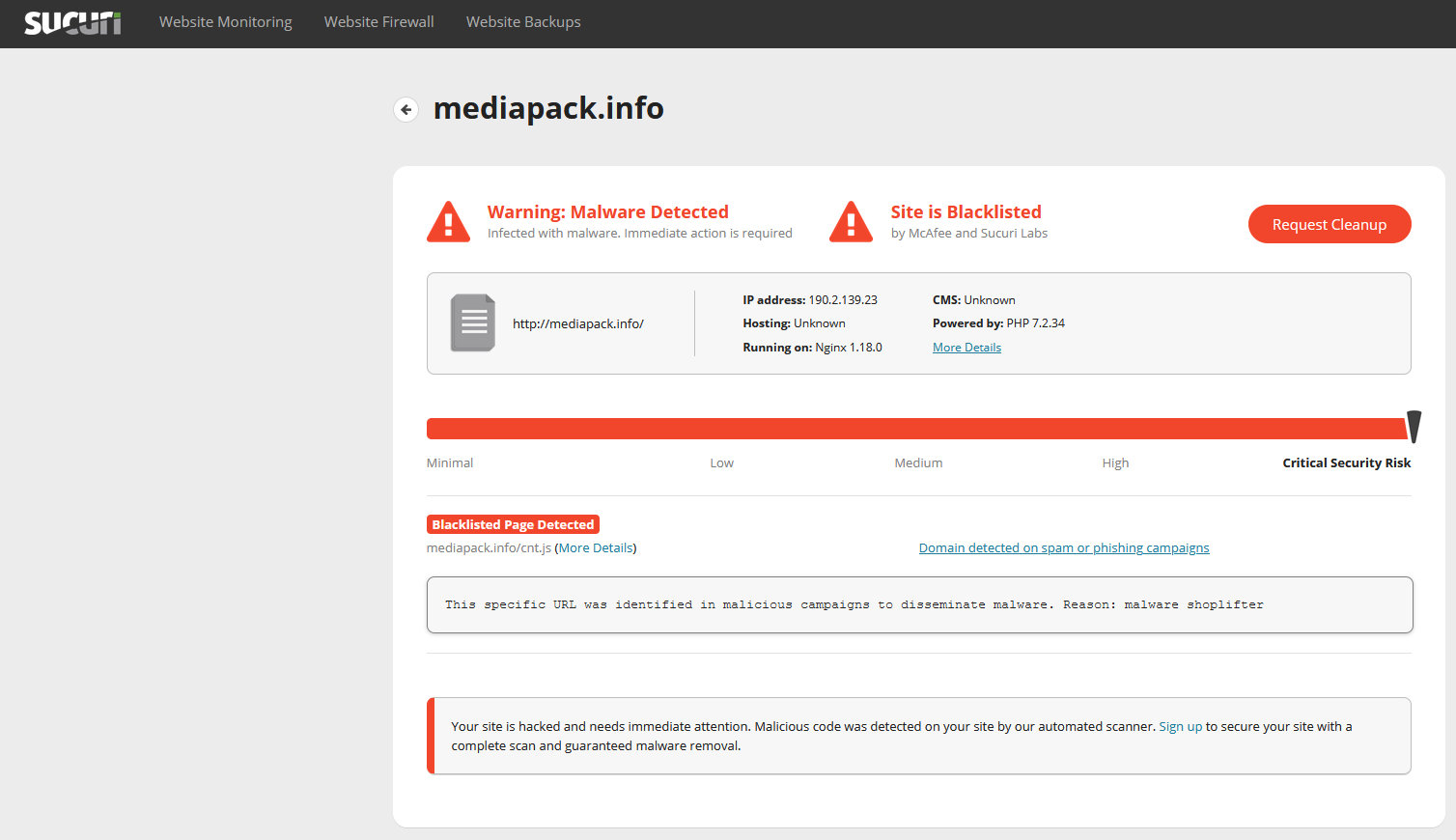Click the http://mediapack.info/ URL text
The image size is (1456, 840).
click(577, 323)
